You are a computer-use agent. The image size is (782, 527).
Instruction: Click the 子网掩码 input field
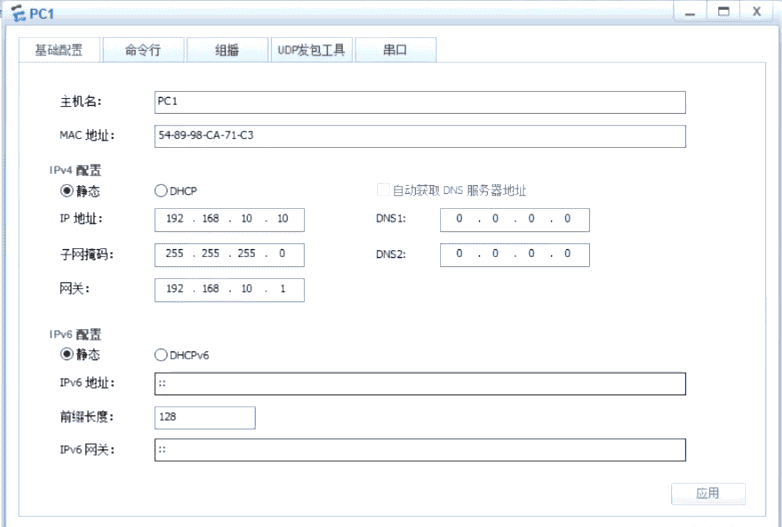(x=229, y=254)
